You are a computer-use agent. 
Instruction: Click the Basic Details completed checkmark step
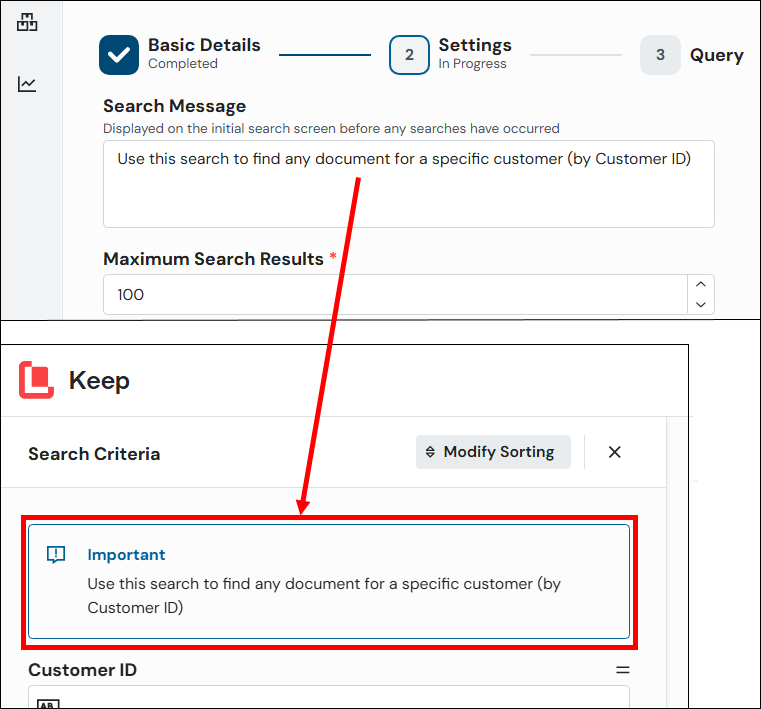click(119, 55)
